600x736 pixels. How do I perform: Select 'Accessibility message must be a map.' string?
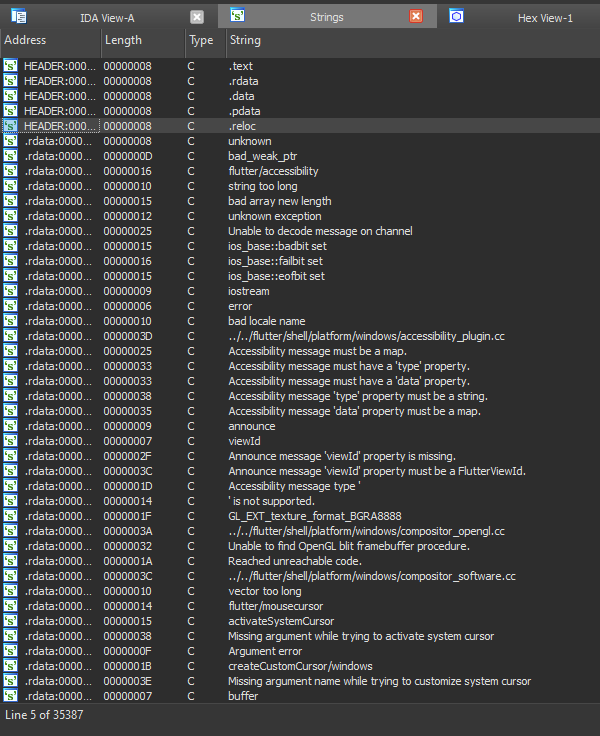click(317, 351)
